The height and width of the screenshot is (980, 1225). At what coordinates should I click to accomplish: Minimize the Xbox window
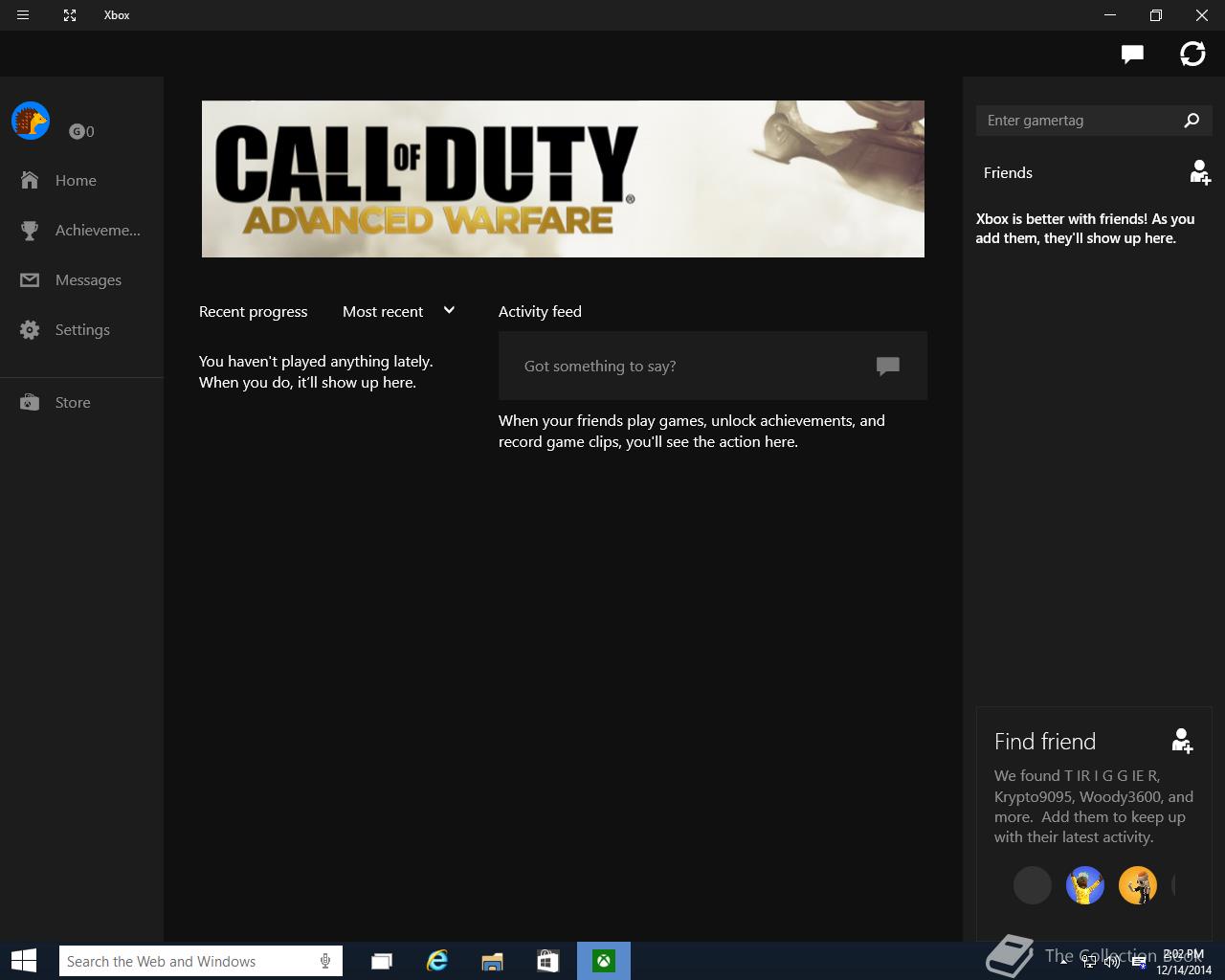[1110, 15]
